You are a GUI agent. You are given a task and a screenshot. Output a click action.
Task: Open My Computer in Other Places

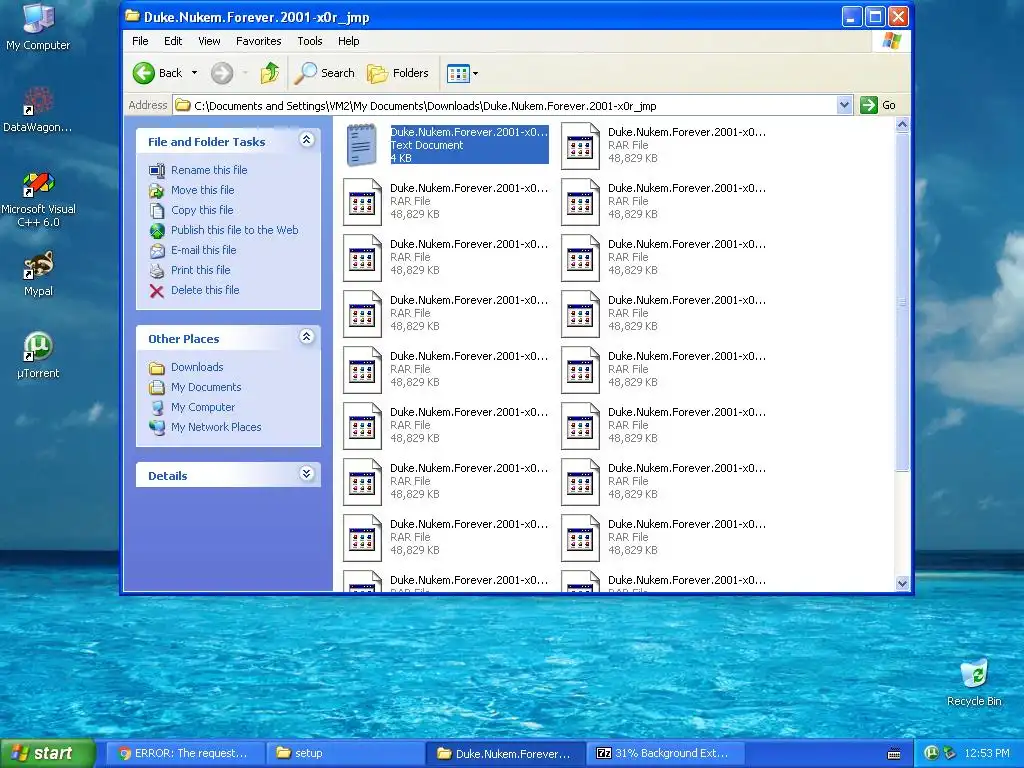[x=203, y=408]
